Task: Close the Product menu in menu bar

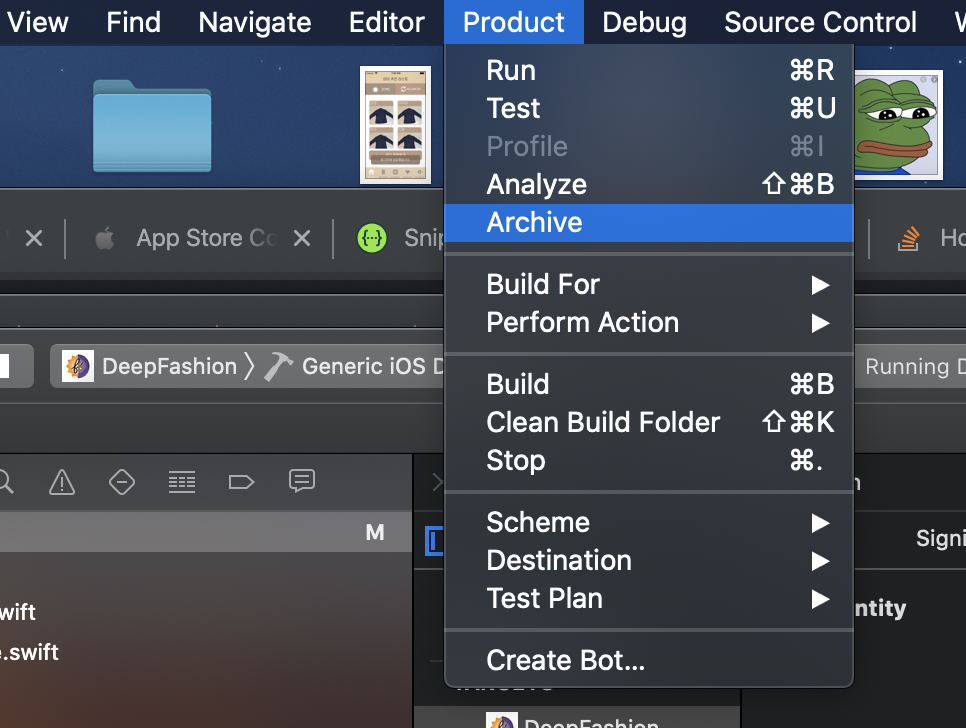Action: coord(513,22)
